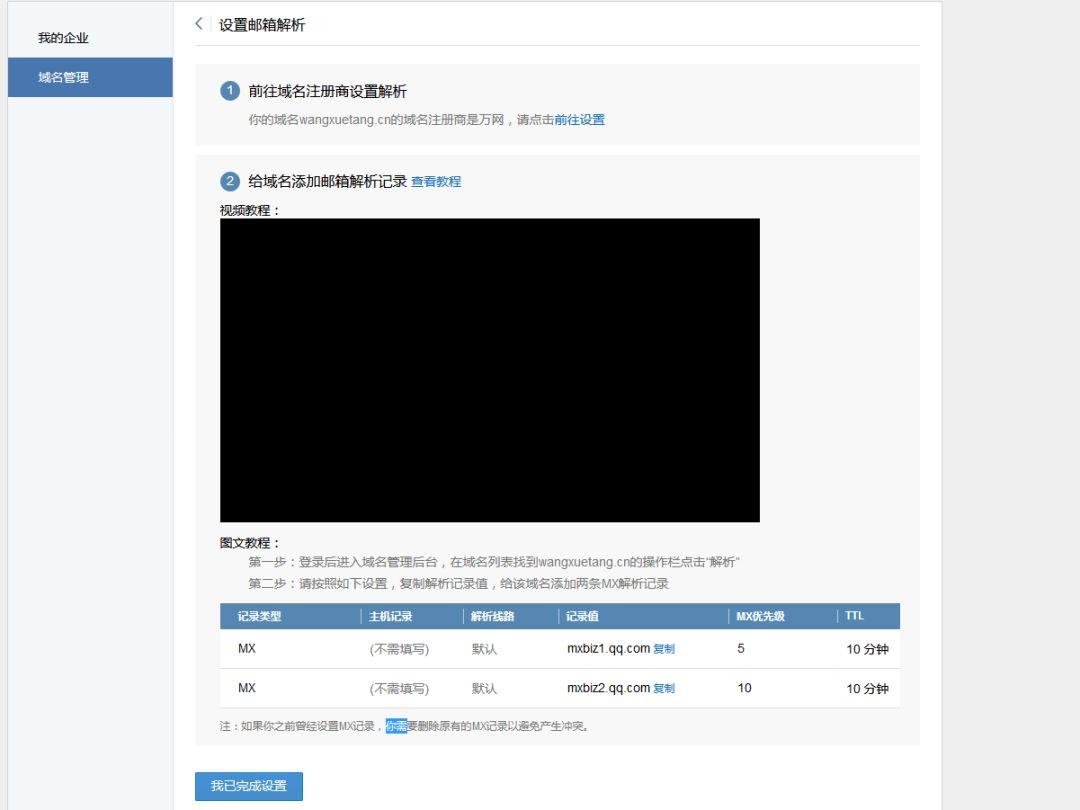Click the numbered circle icon for step 2
The image size is (1080, 810).
pos(228,182)
